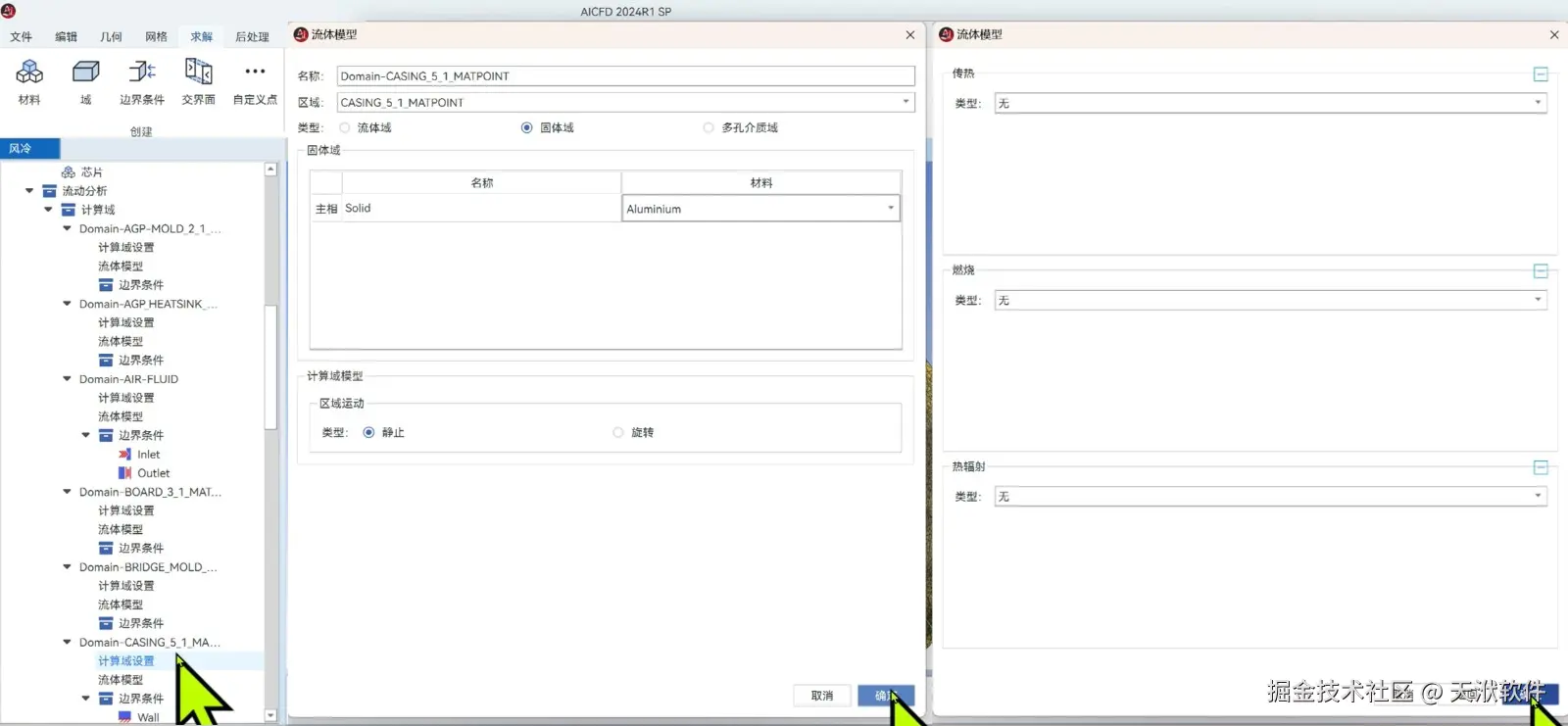The width and height of the screenshot is (1568, 726).
Task: Choose 静止 for region motion
Action: (368, 433)
